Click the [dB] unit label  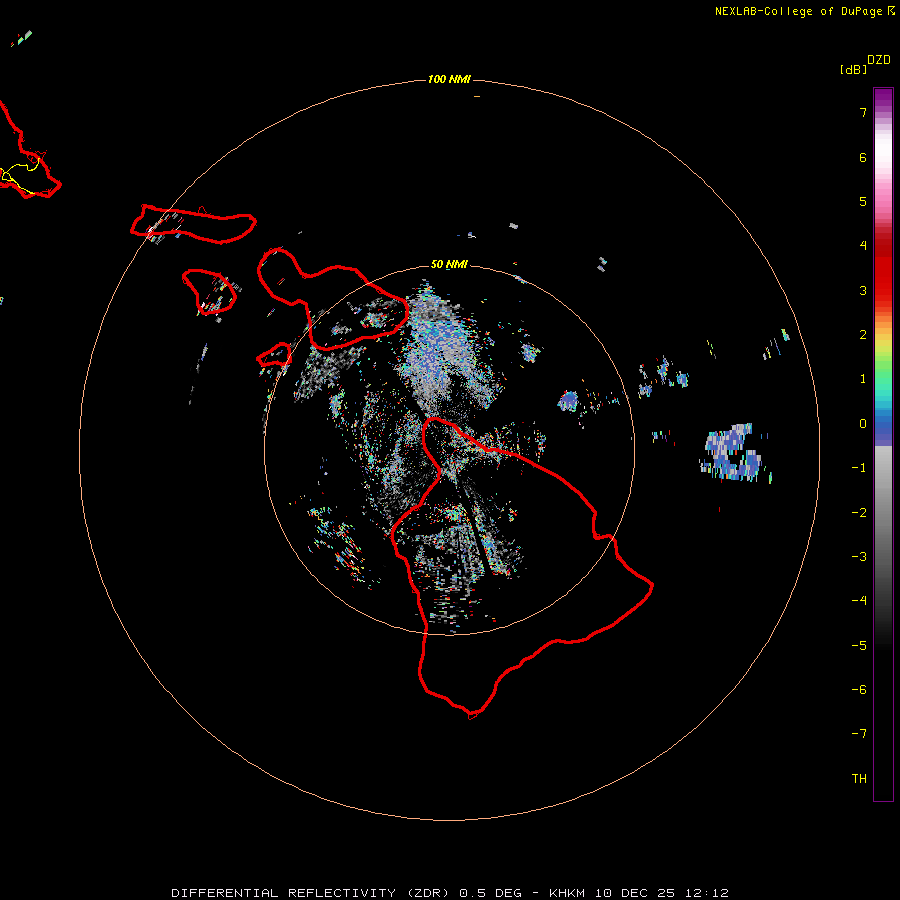pyautogui.click(x=853, y=69)
